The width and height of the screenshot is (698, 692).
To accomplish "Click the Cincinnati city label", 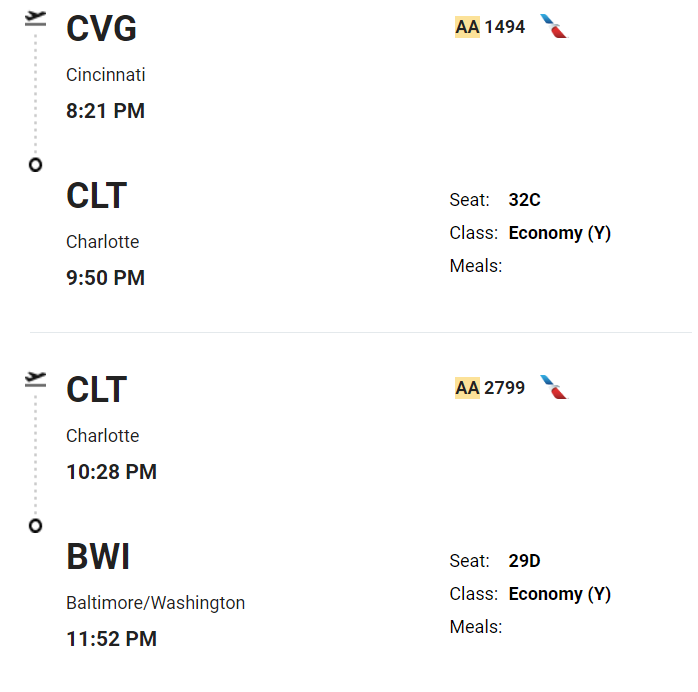I will (x=106, y=75).
